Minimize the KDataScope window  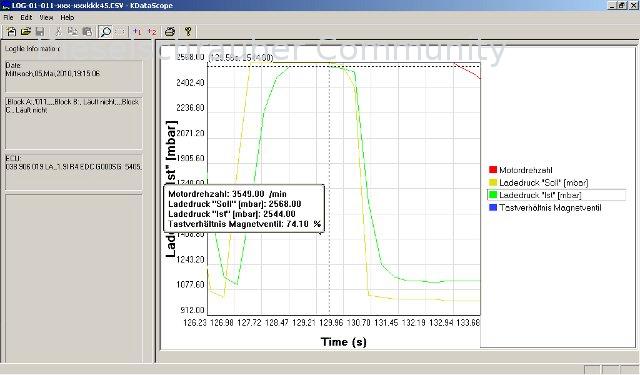click(x=612, y=5)
